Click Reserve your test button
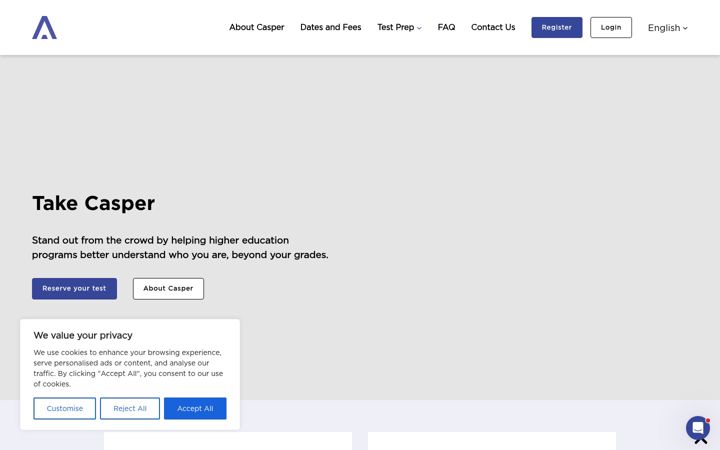 74,288
